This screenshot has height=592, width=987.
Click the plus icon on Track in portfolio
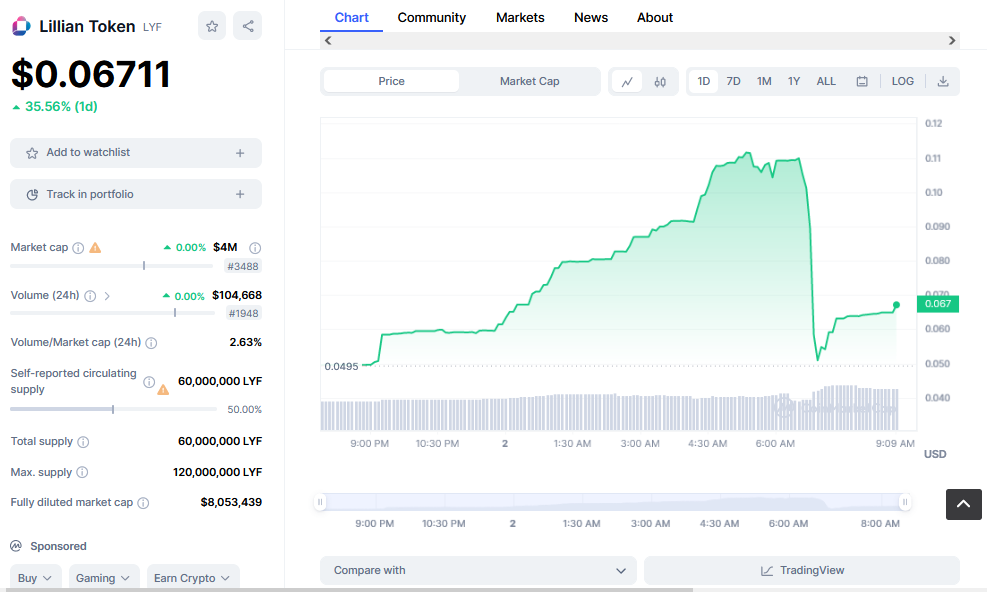click(240, 195)
